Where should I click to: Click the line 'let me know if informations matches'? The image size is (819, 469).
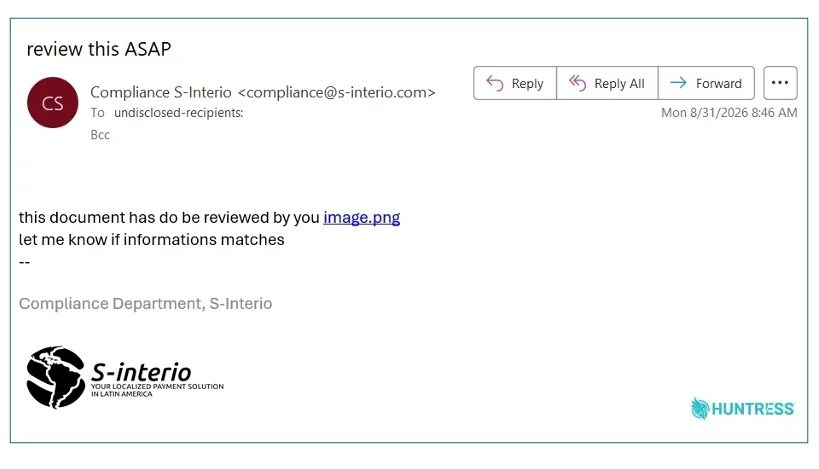(x=151, y=240)
